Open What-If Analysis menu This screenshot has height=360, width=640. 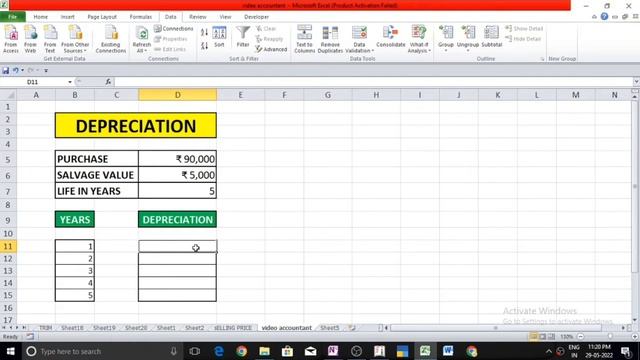[x=419, y=39]
